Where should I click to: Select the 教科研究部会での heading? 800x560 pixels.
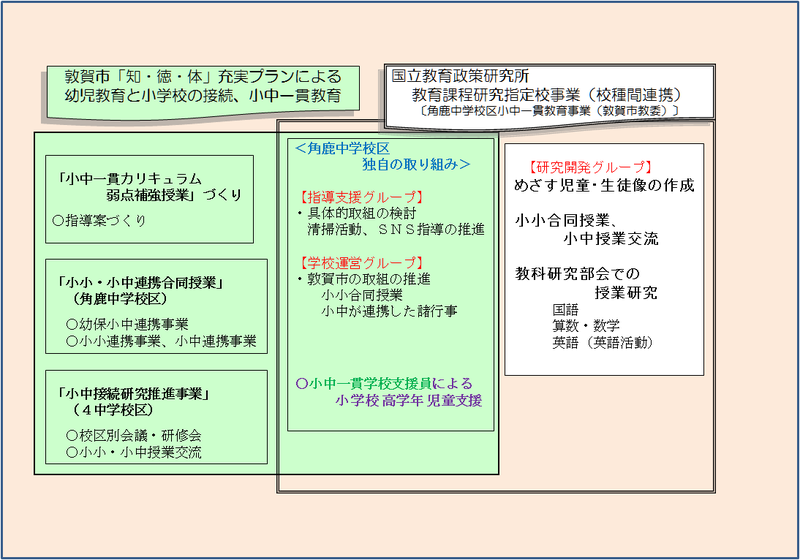click(x=576, y=273)
